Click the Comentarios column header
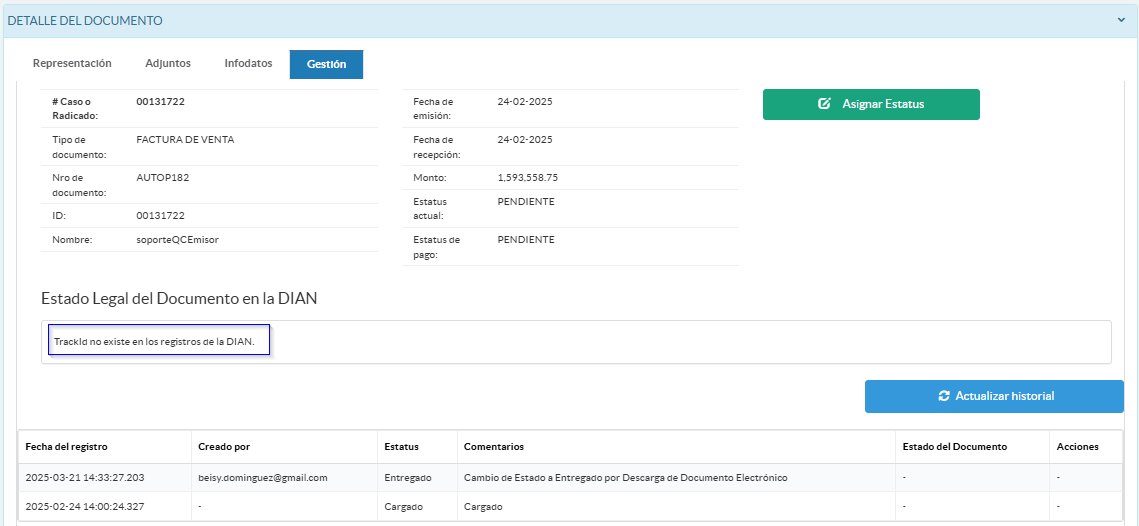The height and width of the screenshot is (526, 1139). point(493,446)
